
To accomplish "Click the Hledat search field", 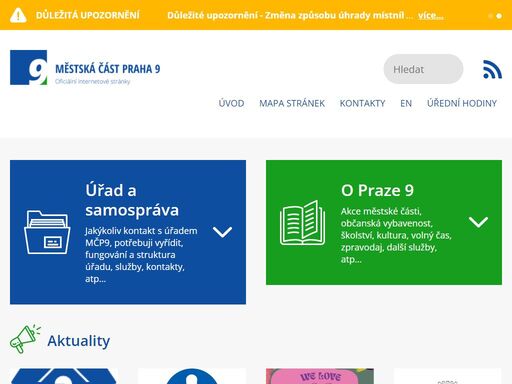I will click(423, 69).
